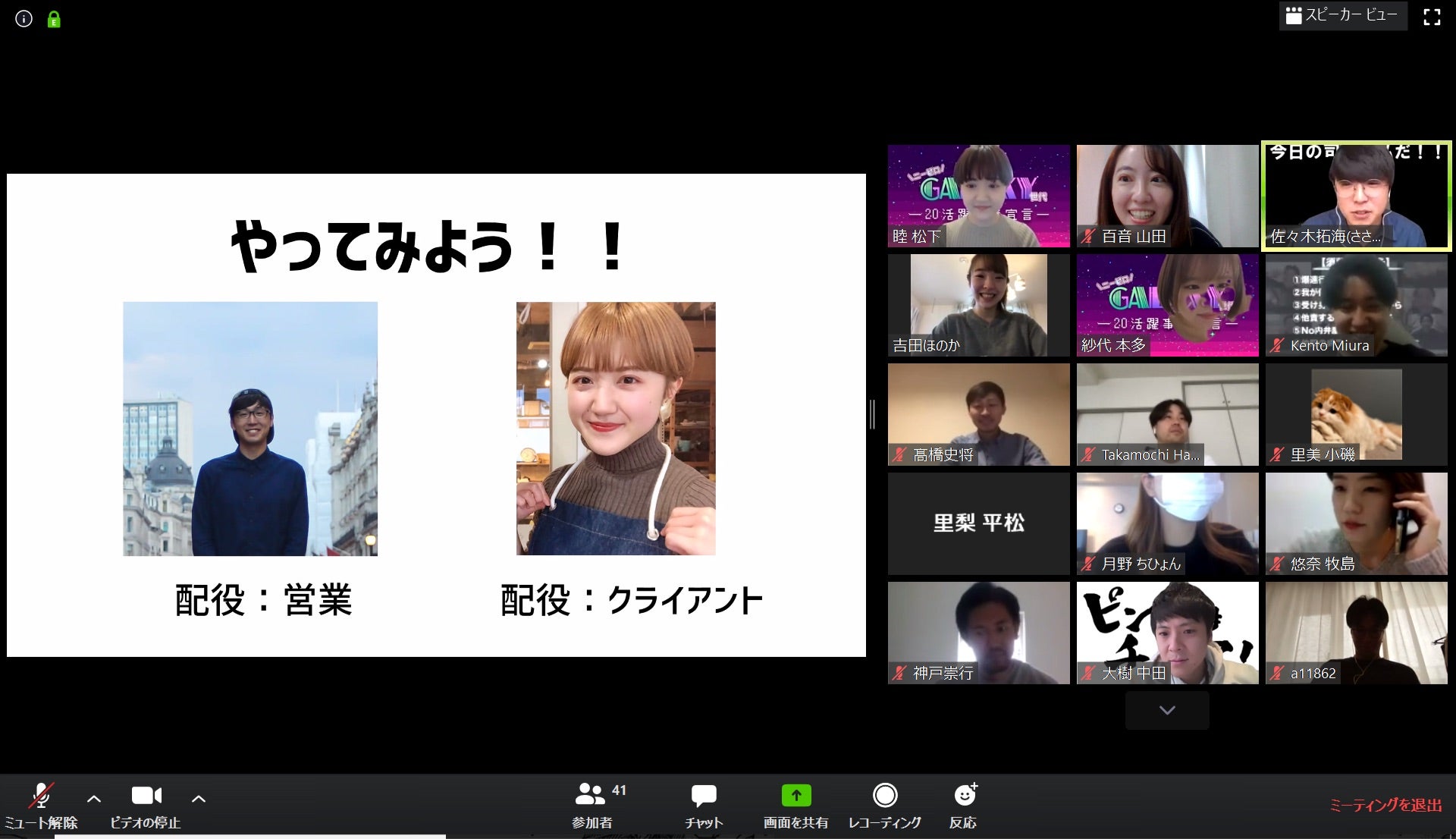The image size is (1456, 839).
Task: Show more participants with the down chevron
Action: pos(1167,711)
